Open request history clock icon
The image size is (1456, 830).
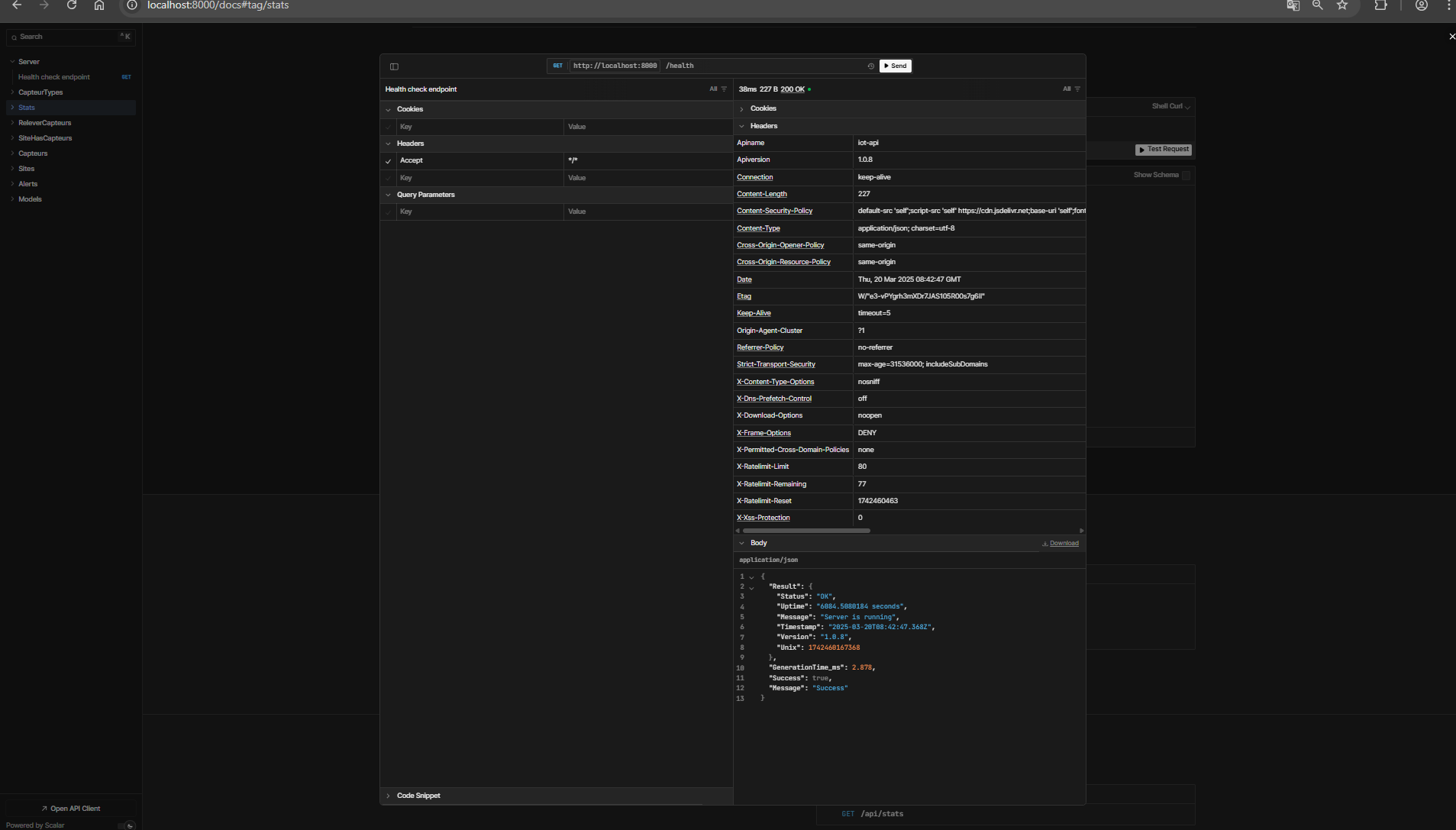click(870, 66)
